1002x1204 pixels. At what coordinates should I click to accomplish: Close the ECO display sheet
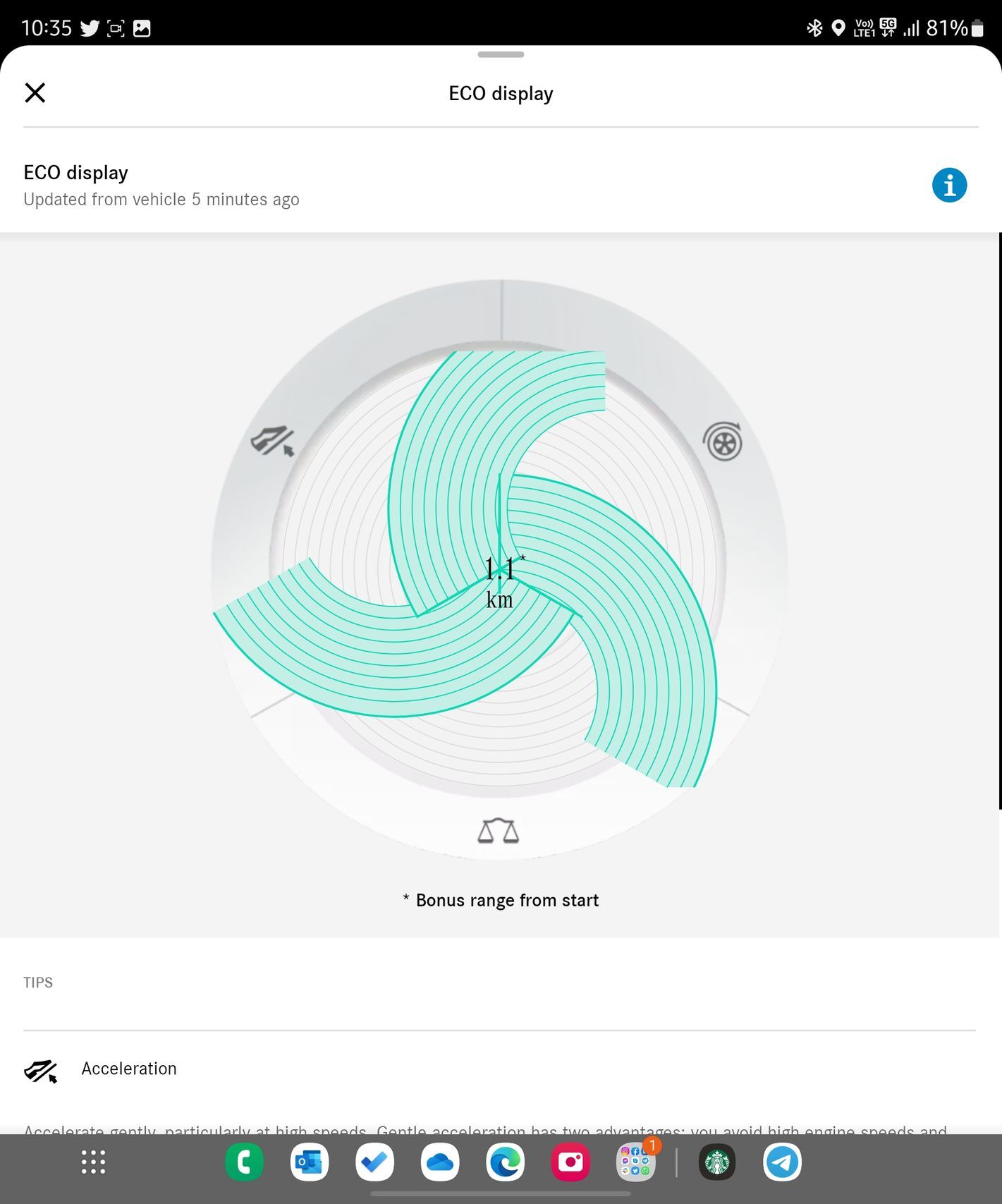click(x=35, y=92)
